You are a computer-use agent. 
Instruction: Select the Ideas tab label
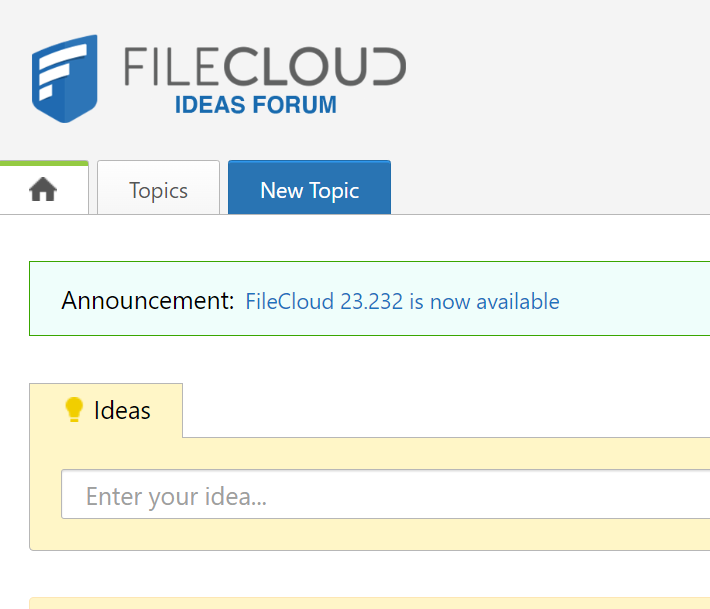coord(106,410)
